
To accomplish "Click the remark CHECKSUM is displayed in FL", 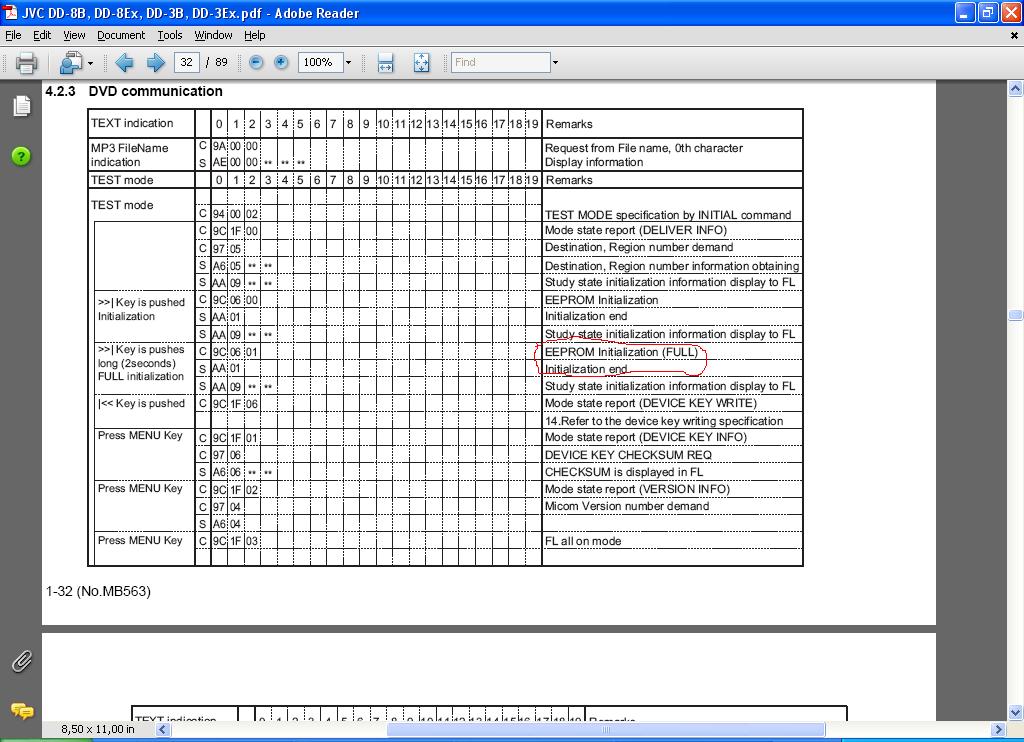I will 624,472.
